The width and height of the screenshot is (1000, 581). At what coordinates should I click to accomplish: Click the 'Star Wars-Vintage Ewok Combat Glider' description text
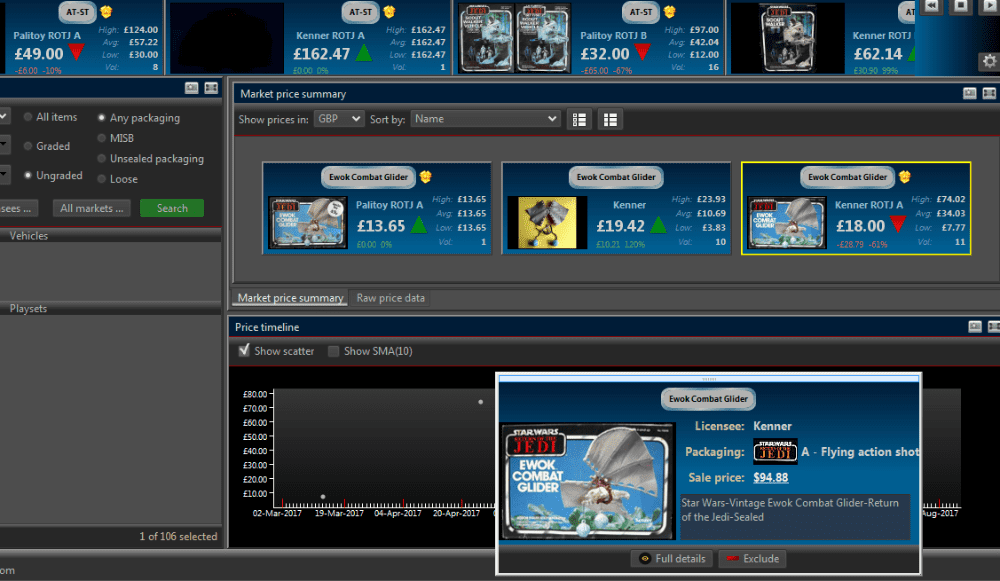(790, 510)
